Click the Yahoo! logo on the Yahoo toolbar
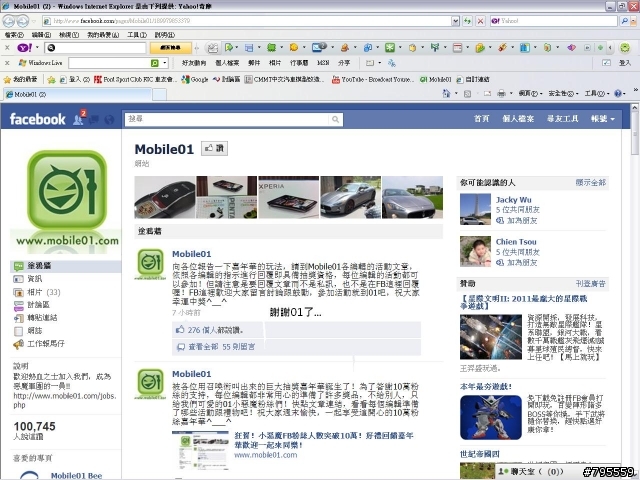This screenshot has width=640, height=480. pyautogui.click(x=25, y=48)
